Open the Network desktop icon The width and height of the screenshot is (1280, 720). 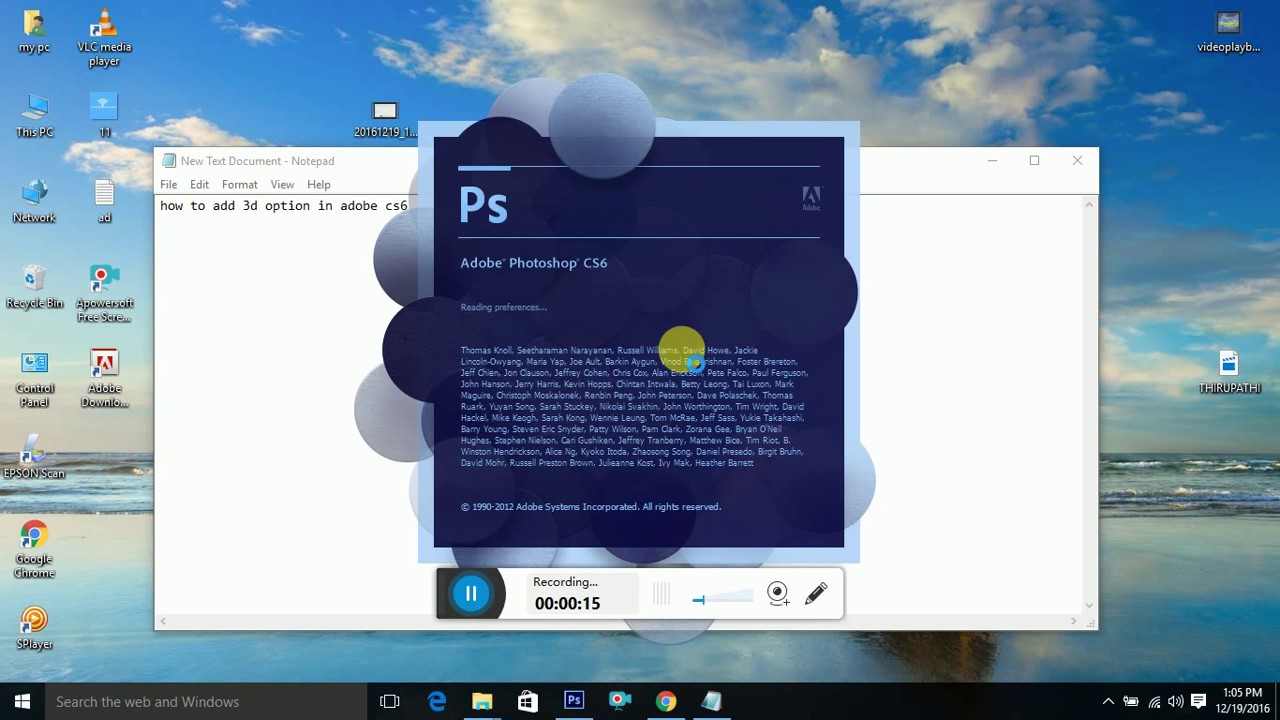pyautogui.click(x=34, y=201)
